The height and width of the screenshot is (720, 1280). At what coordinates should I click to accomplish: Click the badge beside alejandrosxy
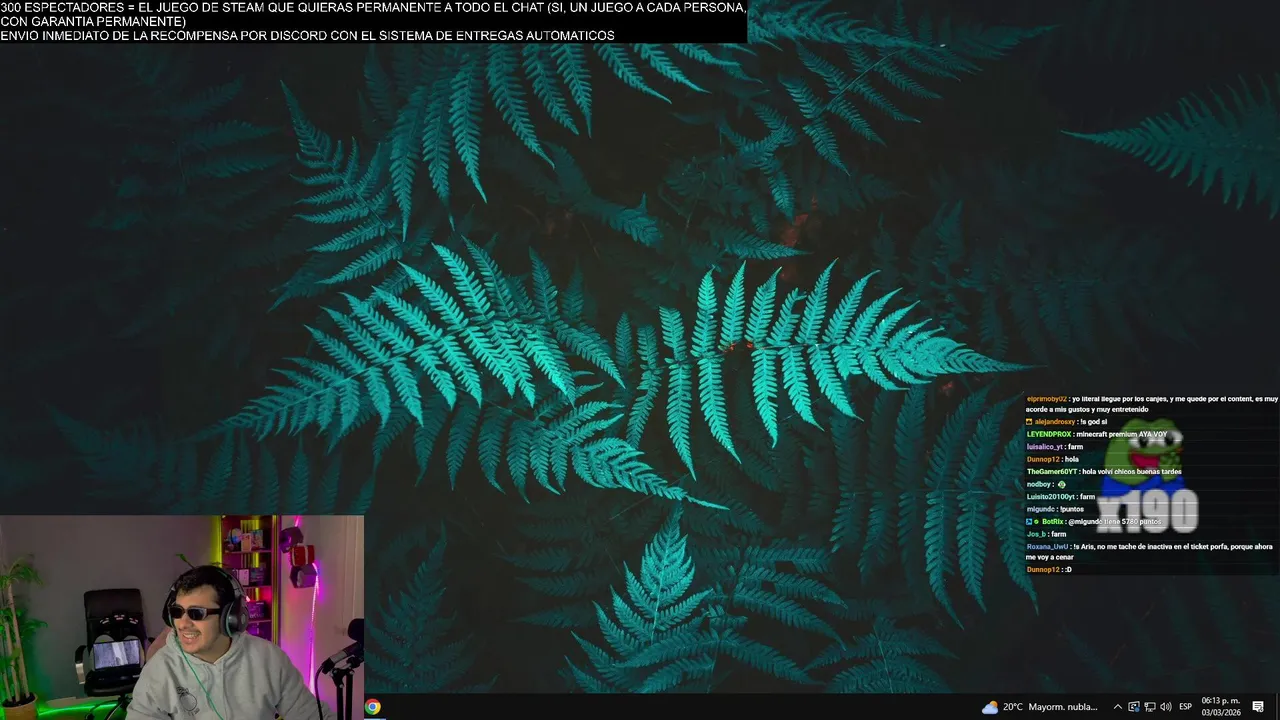pos(1029,422)
